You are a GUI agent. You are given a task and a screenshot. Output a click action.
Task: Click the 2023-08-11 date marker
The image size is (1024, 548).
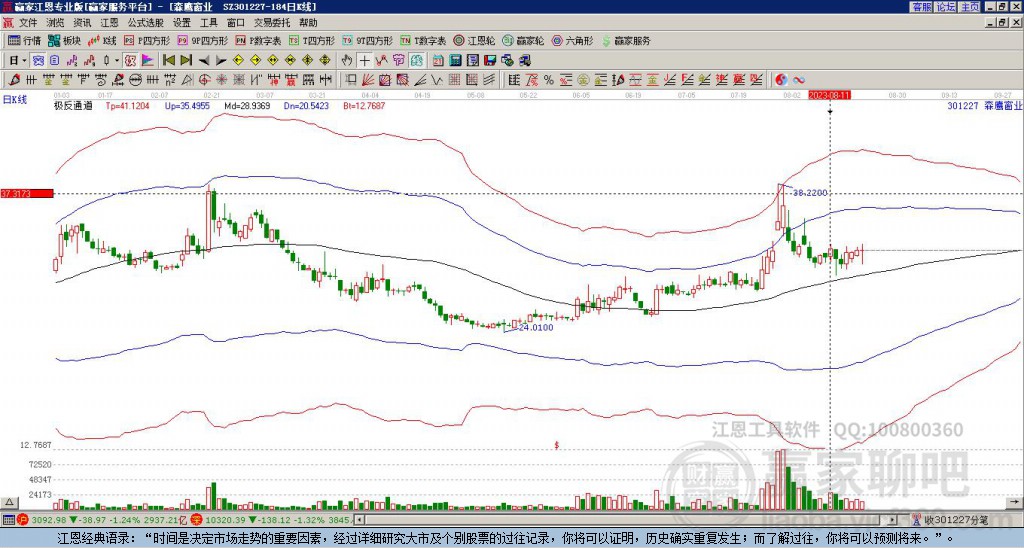(x=829, y=95)
